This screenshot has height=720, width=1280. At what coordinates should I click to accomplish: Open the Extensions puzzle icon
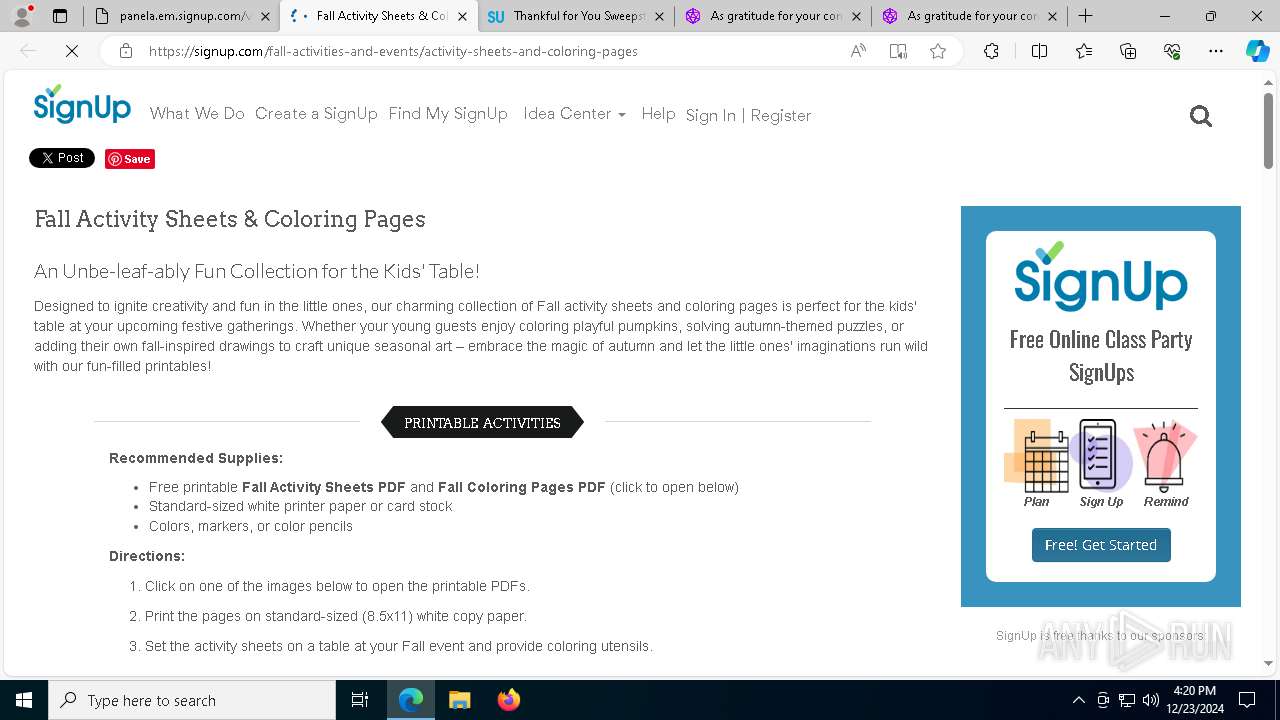click(x=991, y=51)
